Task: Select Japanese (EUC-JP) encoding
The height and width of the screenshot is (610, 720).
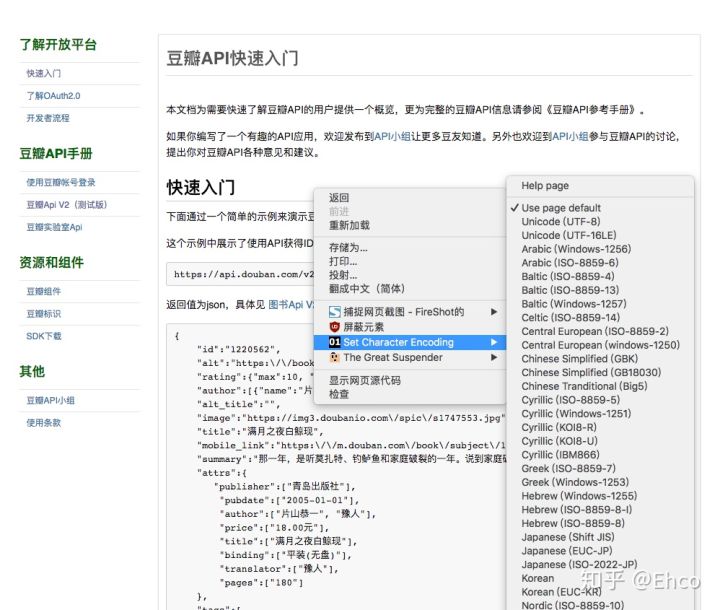Action: (x=567, y=551)
